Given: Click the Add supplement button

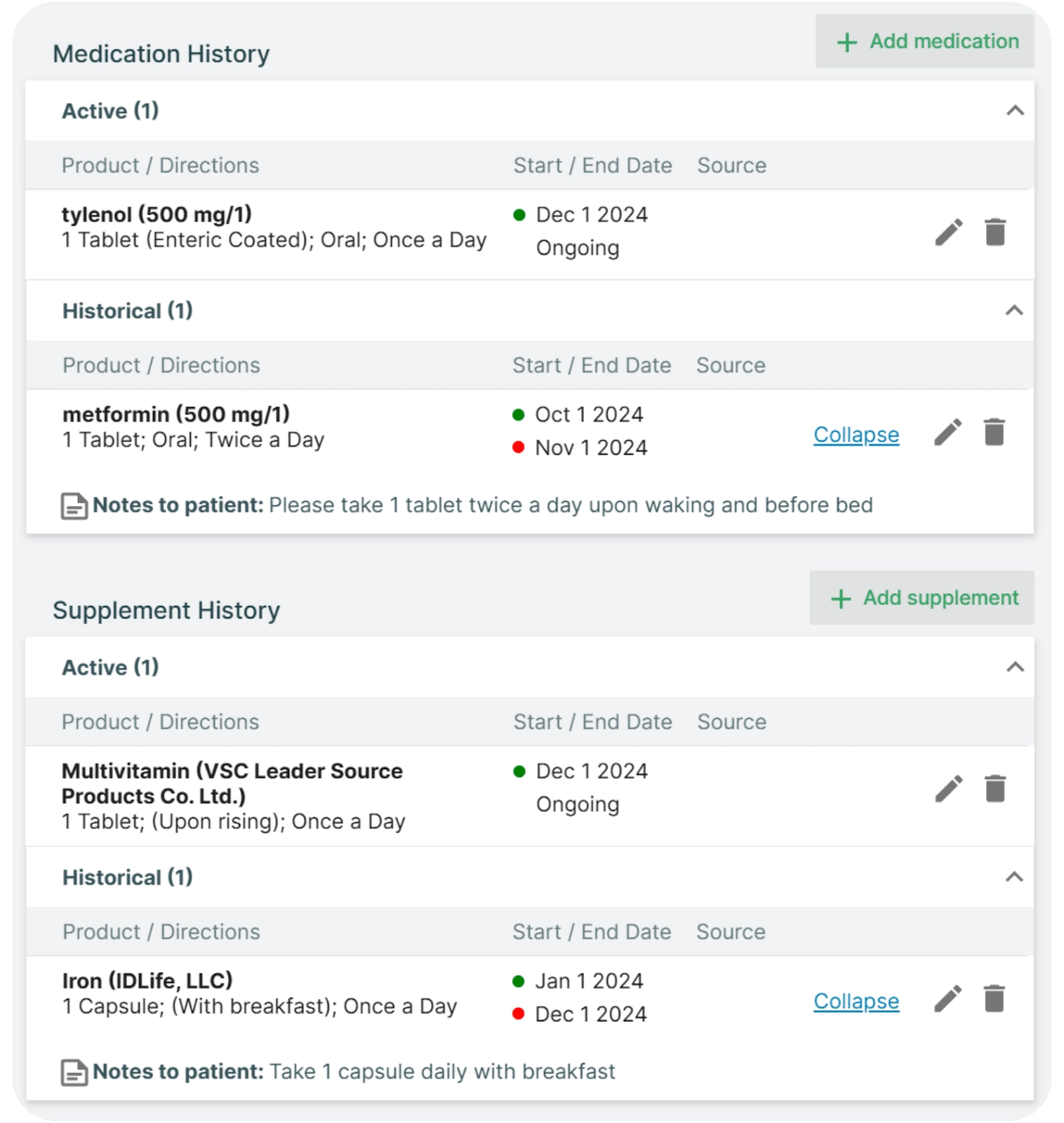Looking at the screenshot, I should point(921,598).
